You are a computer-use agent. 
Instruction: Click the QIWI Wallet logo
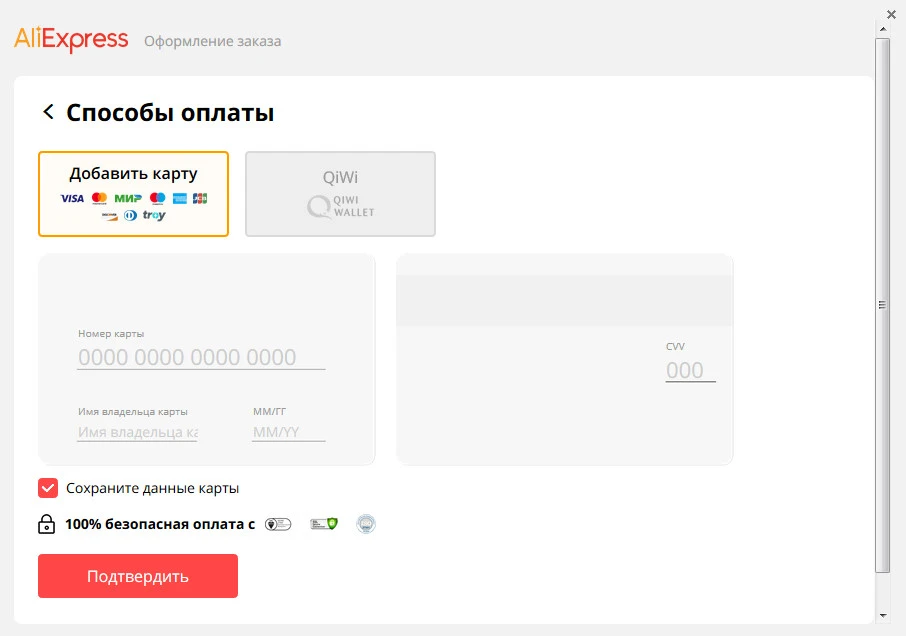pos(341,206)
